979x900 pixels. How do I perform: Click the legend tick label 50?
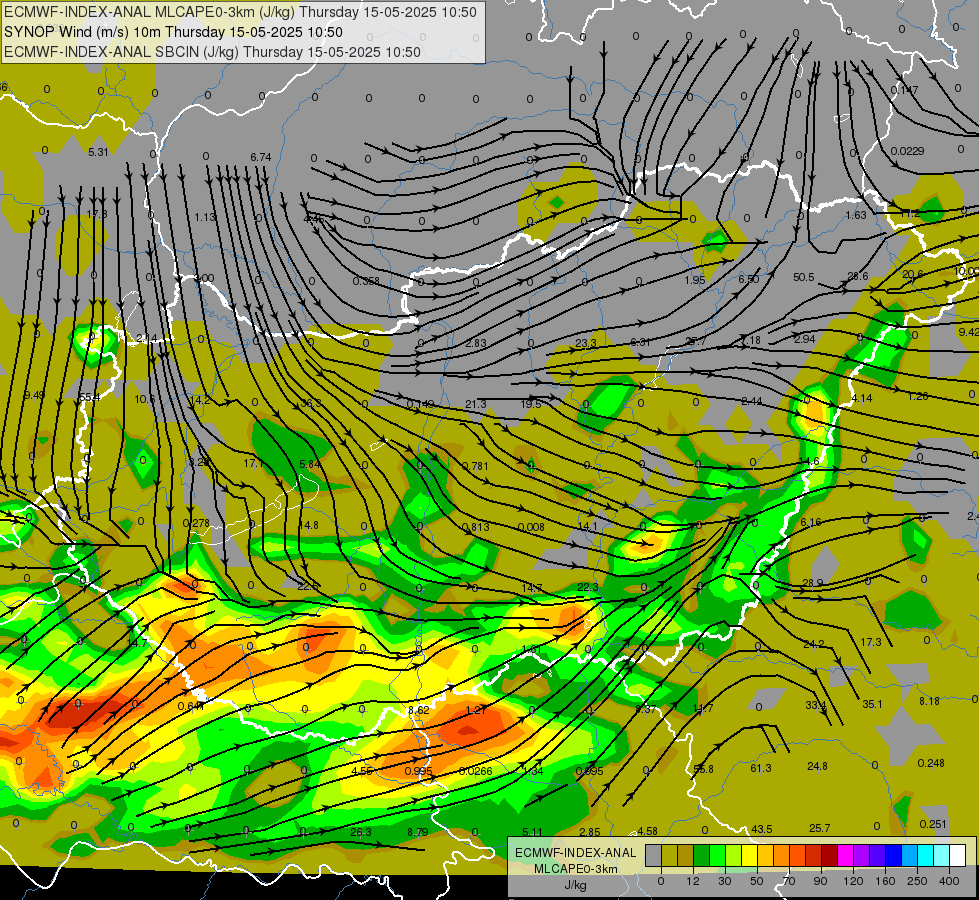(757, 881)
